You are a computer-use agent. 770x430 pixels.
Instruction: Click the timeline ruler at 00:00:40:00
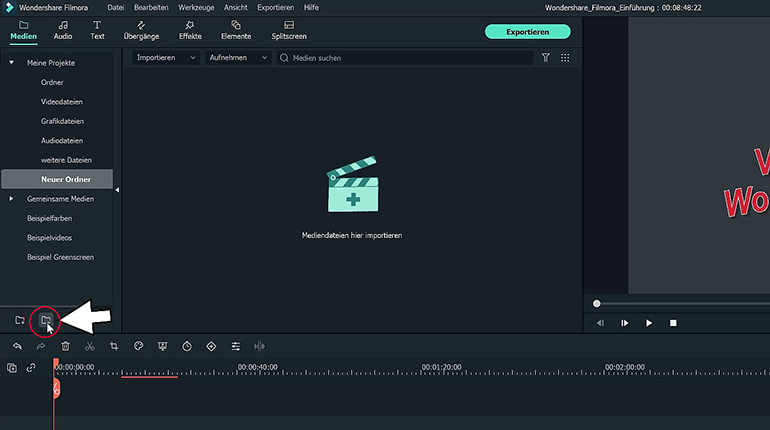click(x=257, y=367)
